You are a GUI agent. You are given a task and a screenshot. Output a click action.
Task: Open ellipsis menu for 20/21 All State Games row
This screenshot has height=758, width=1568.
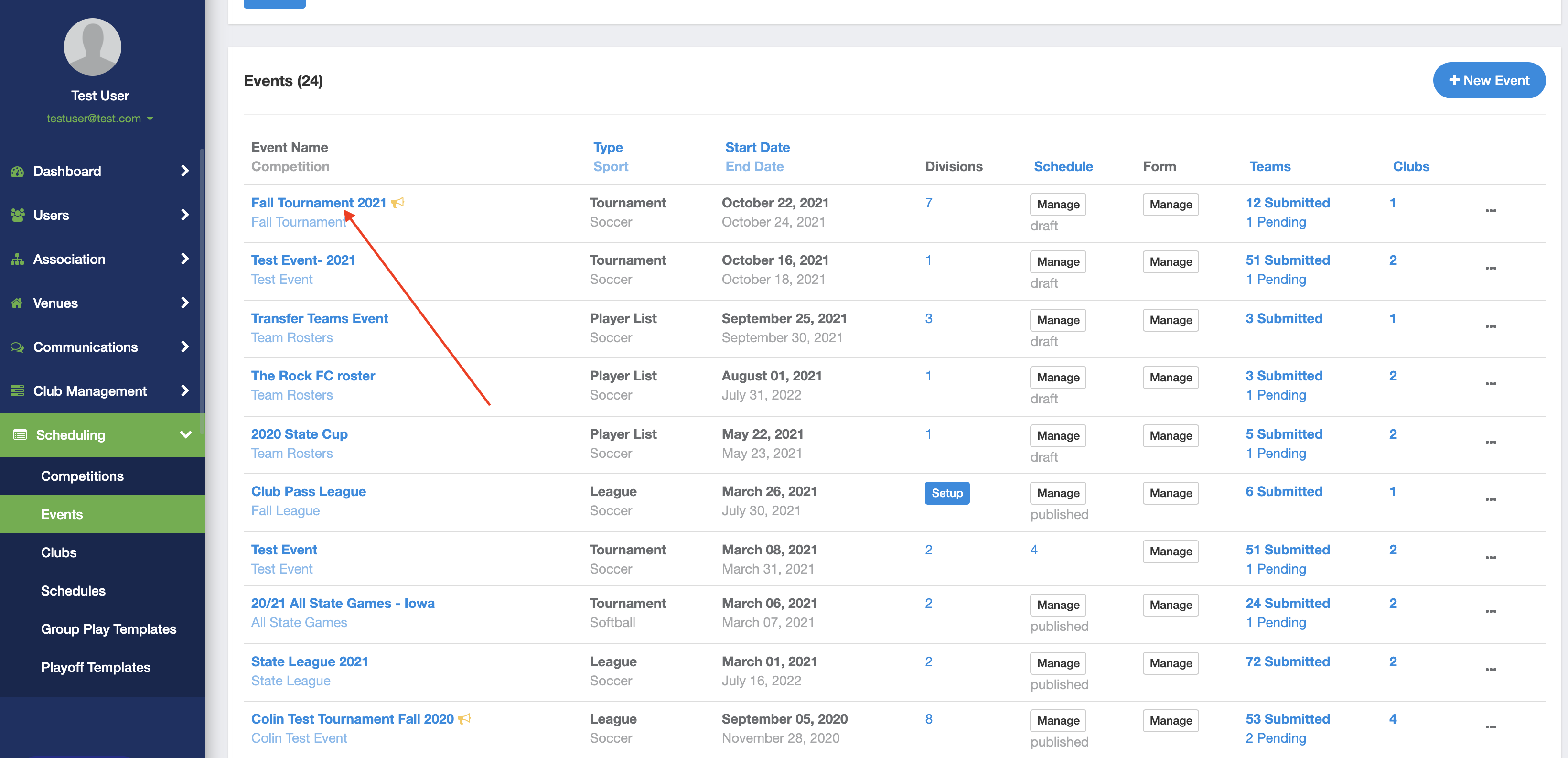1491,612
